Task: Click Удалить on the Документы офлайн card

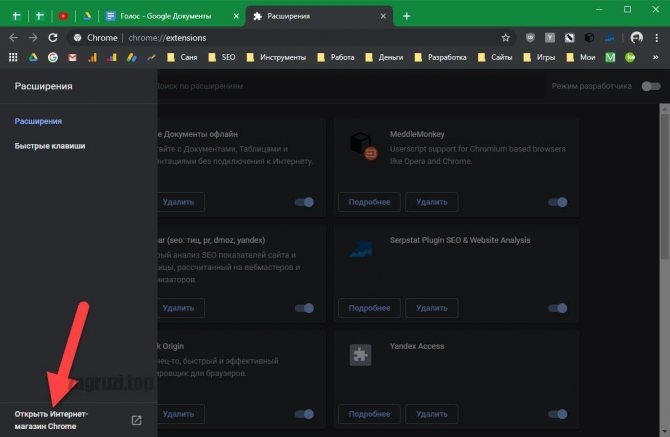Action: [x=179, y=202]
